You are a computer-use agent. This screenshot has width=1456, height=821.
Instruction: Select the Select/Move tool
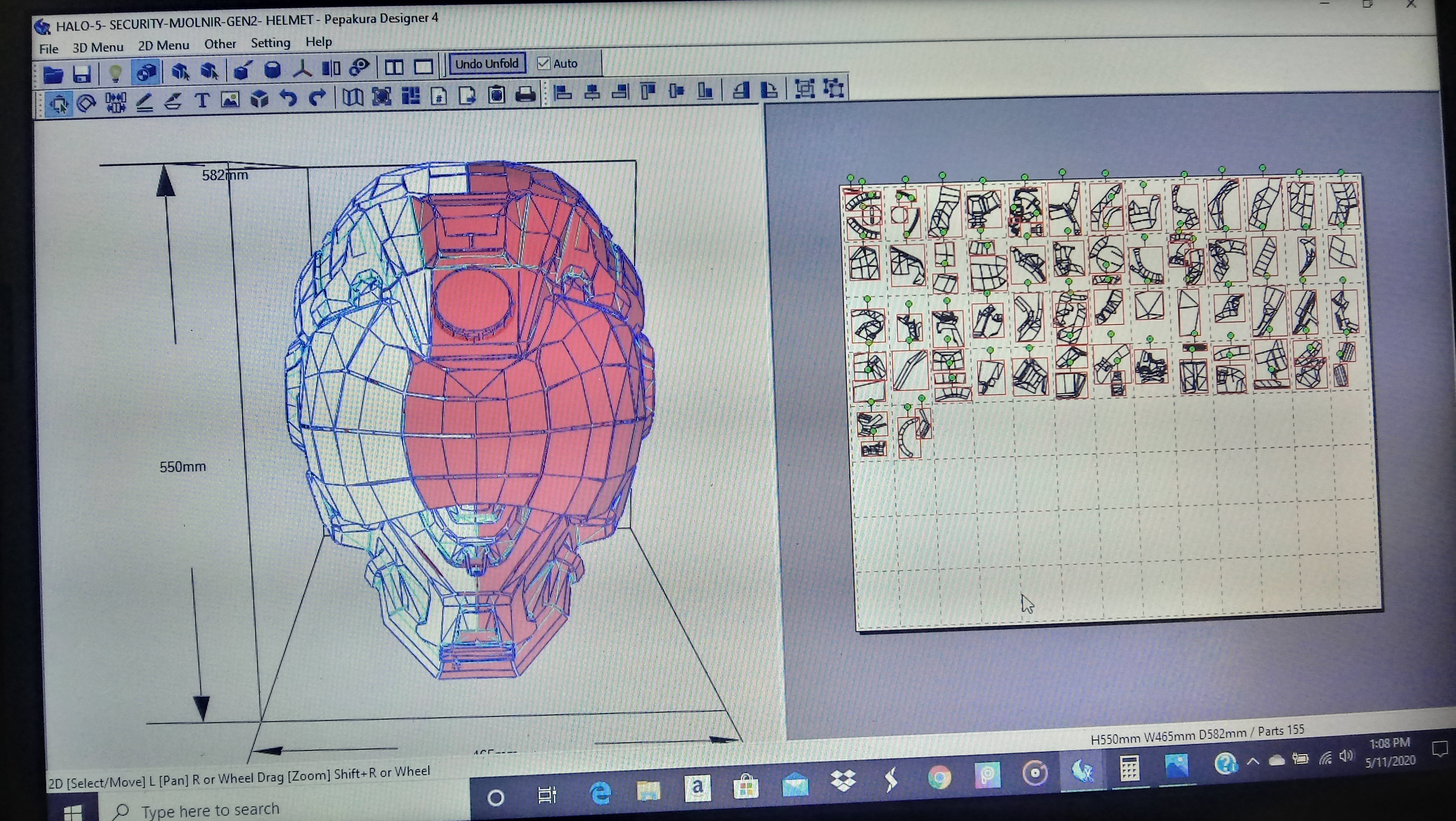pyautogui.click(x=58, y=104)
